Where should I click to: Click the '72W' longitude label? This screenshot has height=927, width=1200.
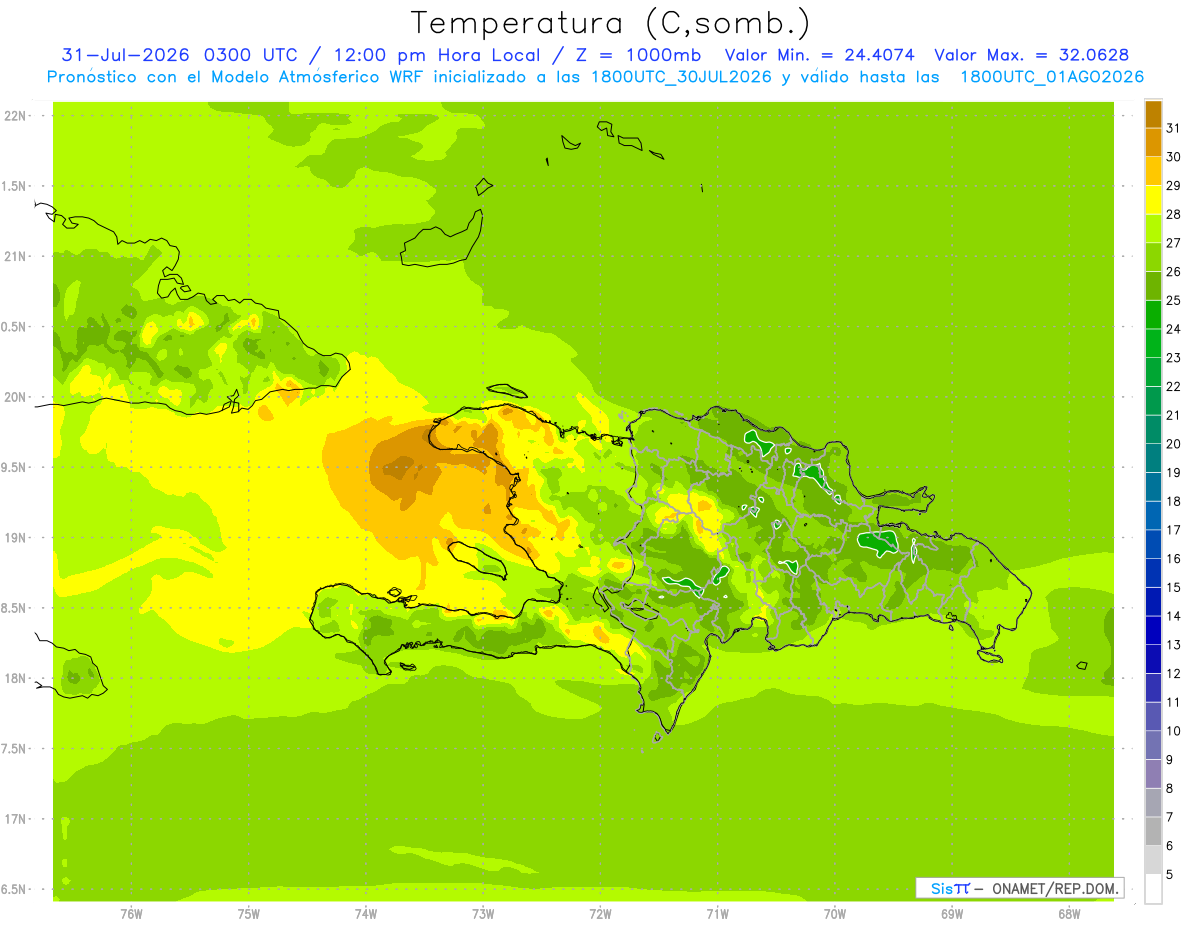pos(600,914)
